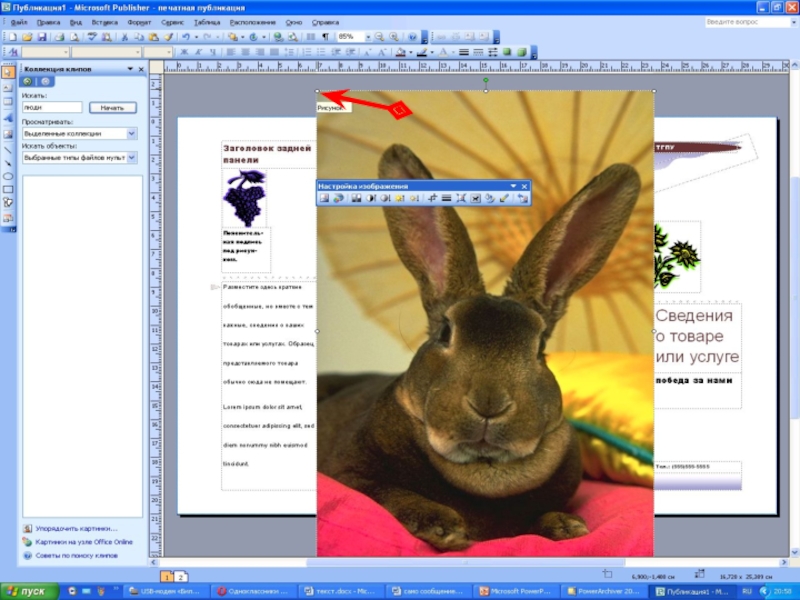Screen dimensions: 800x600
Task: Click the Insert Picture icon in the picture toolbar
Action: coord(325,199)
